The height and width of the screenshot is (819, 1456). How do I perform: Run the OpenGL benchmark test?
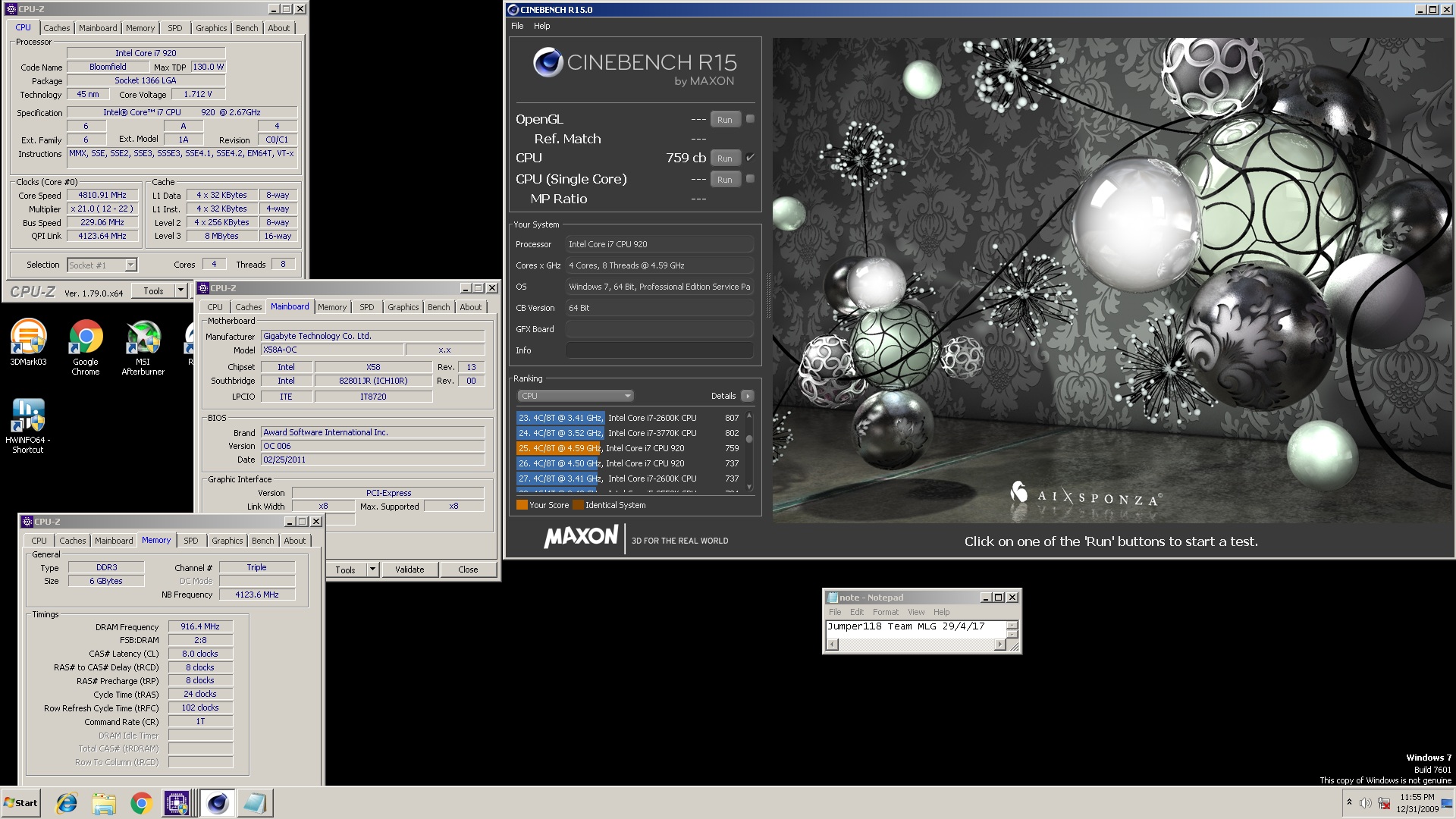(725, 119)
